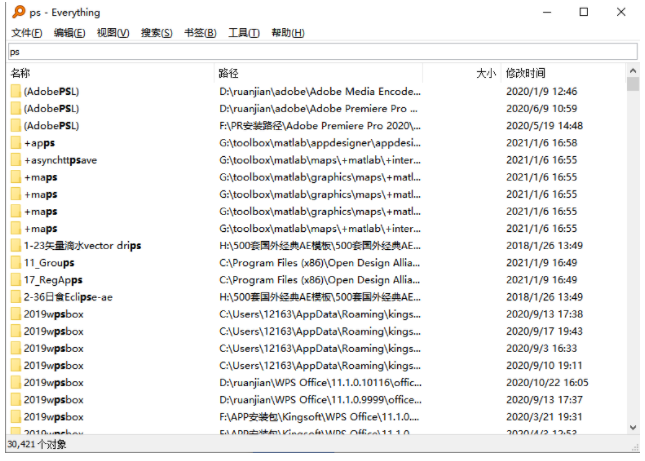Click the scrollbar down arrow
Image resolution: width=645 pixels, height=461 pixels.
tap(633, 427)
